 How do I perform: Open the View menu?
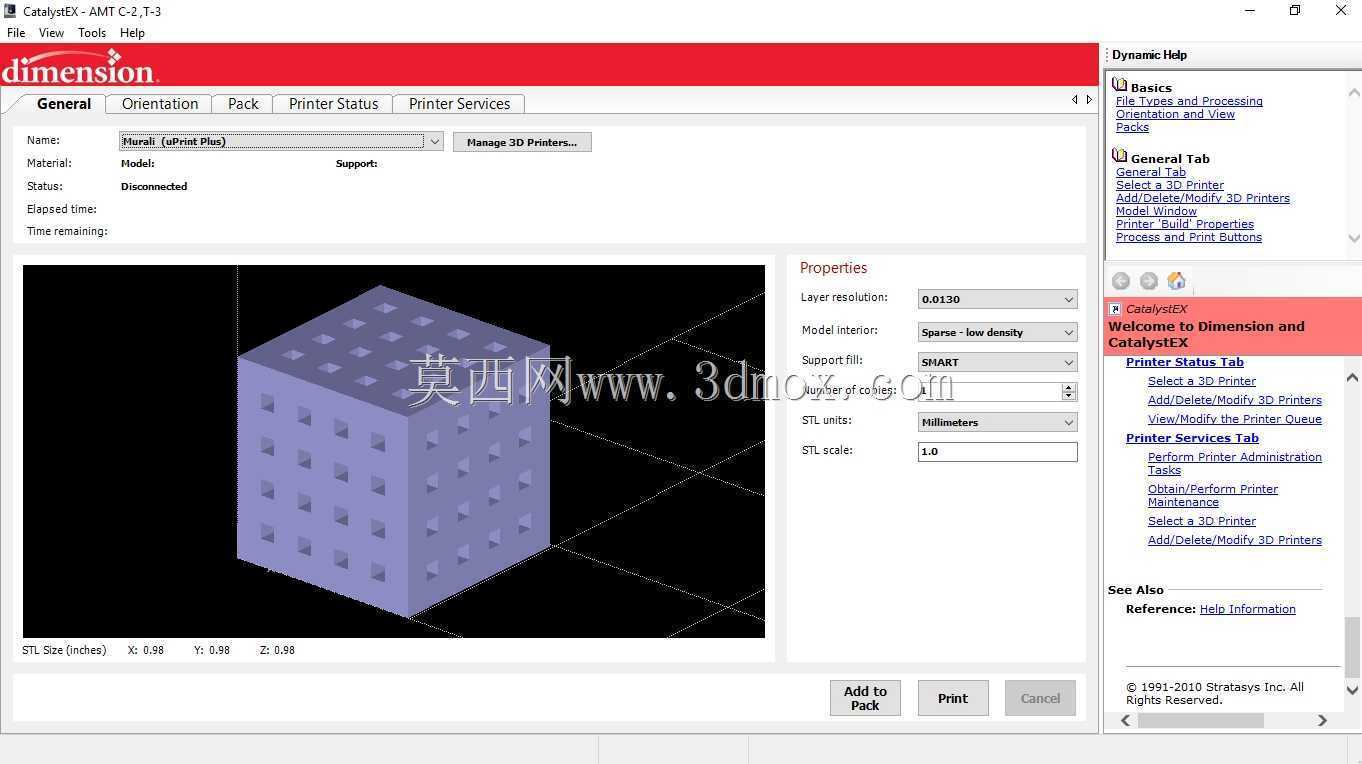click(x=51, y=33)
